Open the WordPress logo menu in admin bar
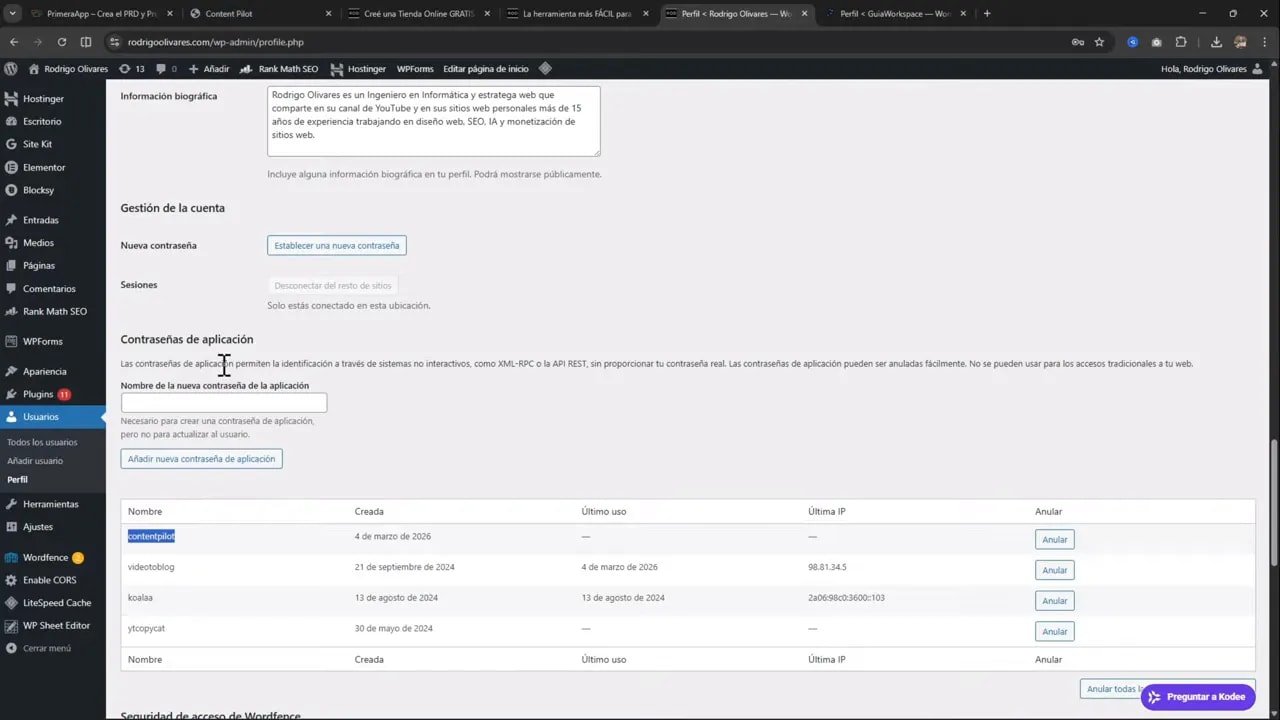Image resolution: width=1280 pixels, height=720 pixels. pos(10,68)
